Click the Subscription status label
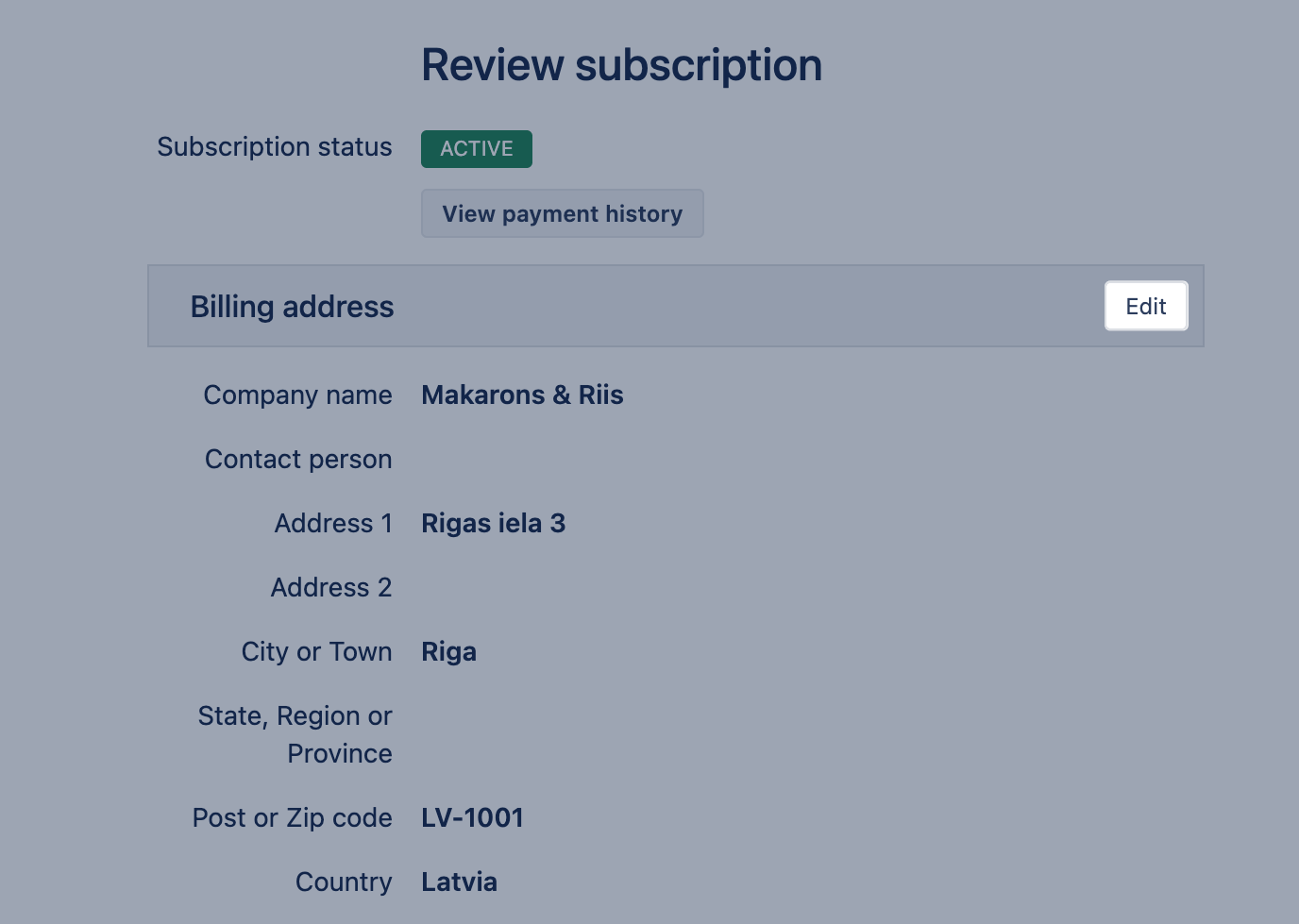This screenshot has width=1299, height=924. click(274, 147)
